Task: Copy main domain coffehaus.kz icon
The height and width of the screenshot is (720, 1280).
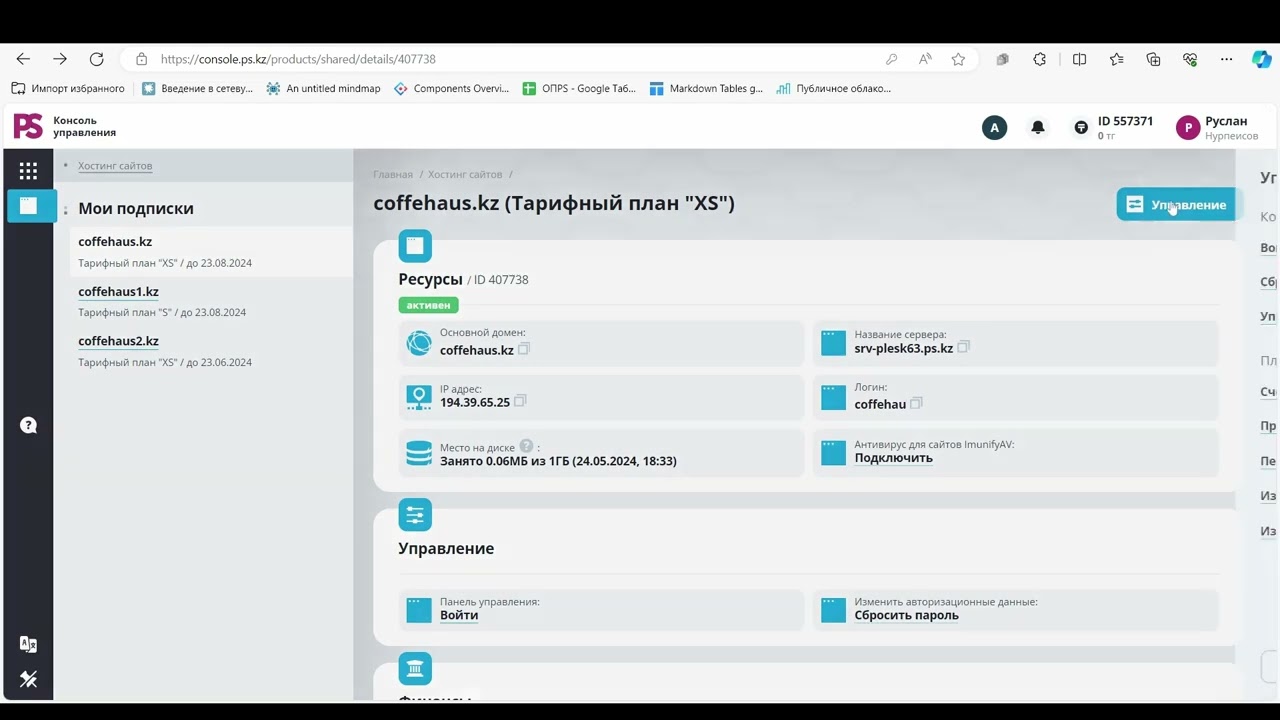Action: point(524,349)
